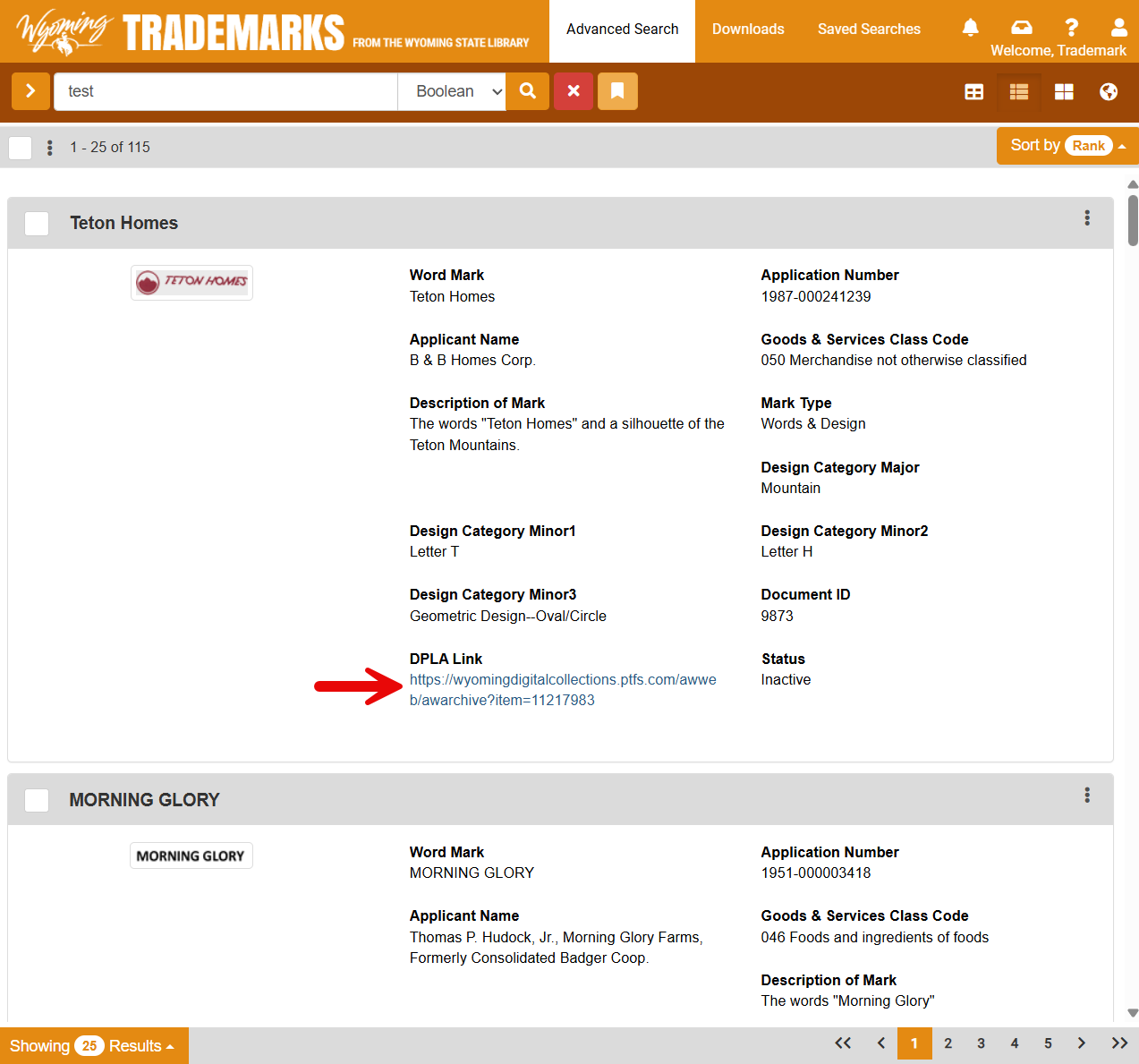Image resolution: width=1139 pixels, height=1064 pixels.
Task: Open the Teton Homes DPLA link
Action: pos(563,690)
